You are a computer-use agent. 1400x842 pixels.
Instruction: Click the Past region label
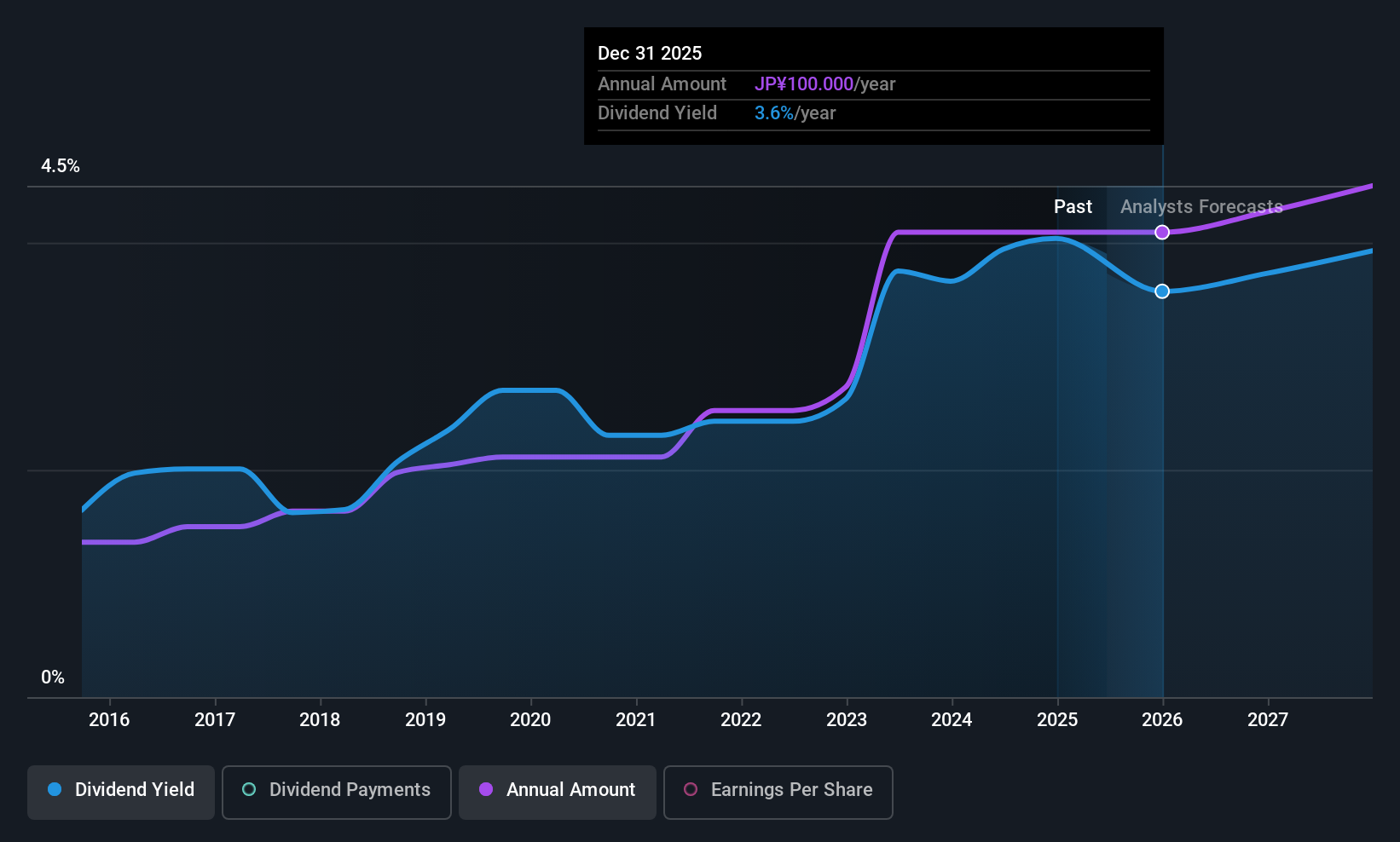(x=1073, y=207)
